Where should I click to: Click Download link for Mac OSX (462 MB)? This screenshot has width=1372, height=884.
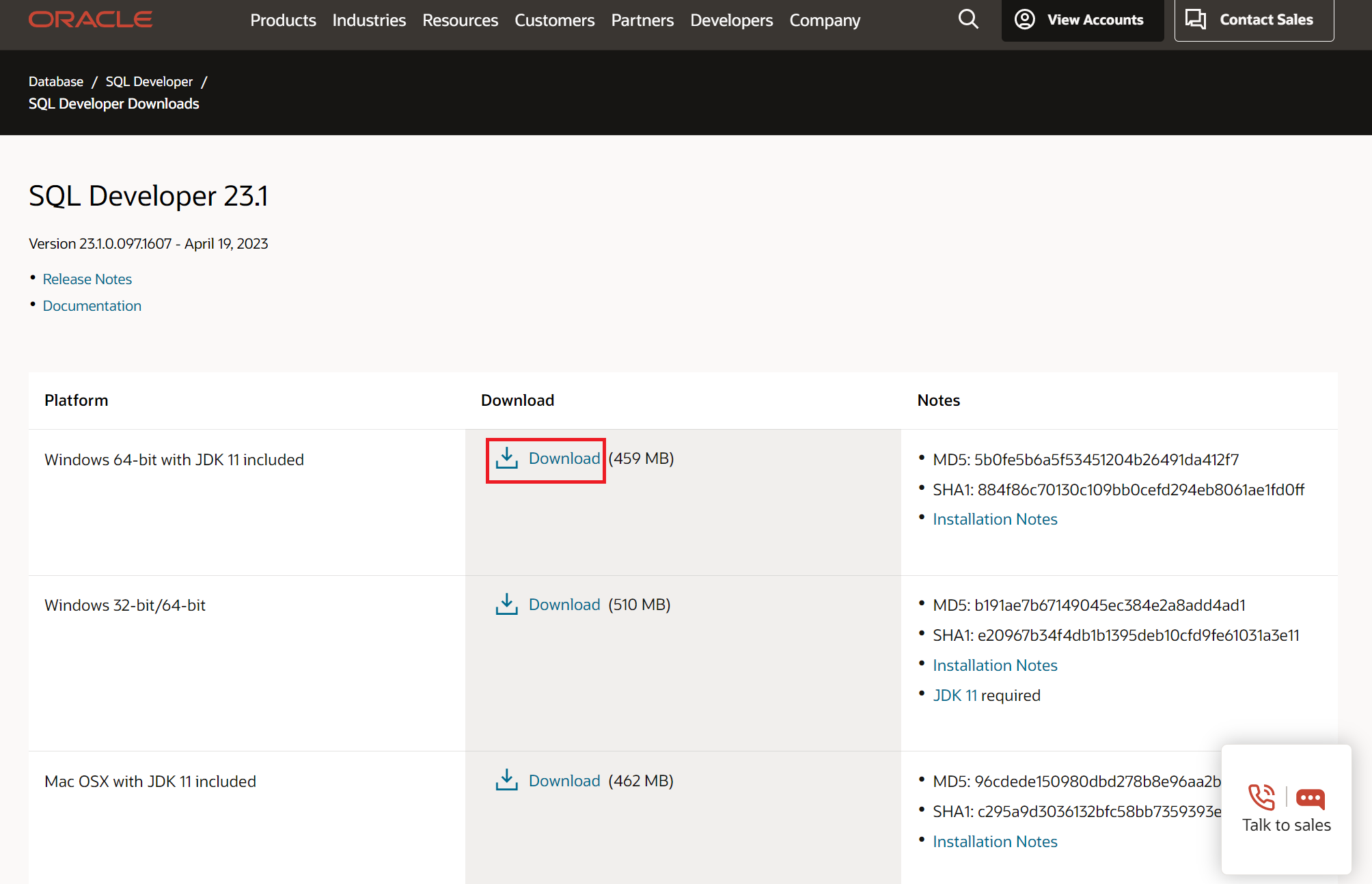[564, 781]
